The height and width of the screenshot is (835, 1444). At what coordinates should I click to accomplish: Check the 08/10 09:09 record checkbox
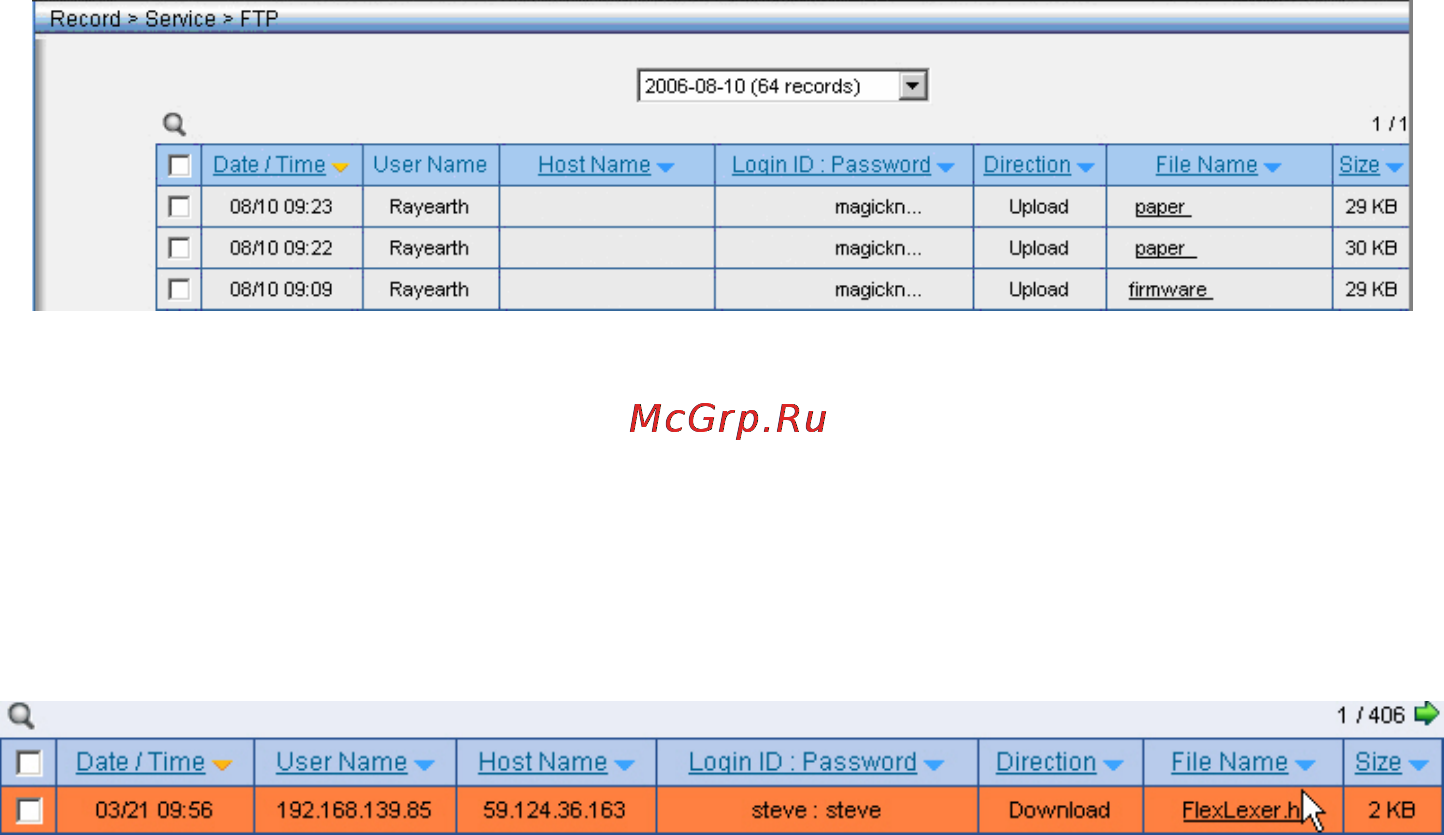[179, 289]
